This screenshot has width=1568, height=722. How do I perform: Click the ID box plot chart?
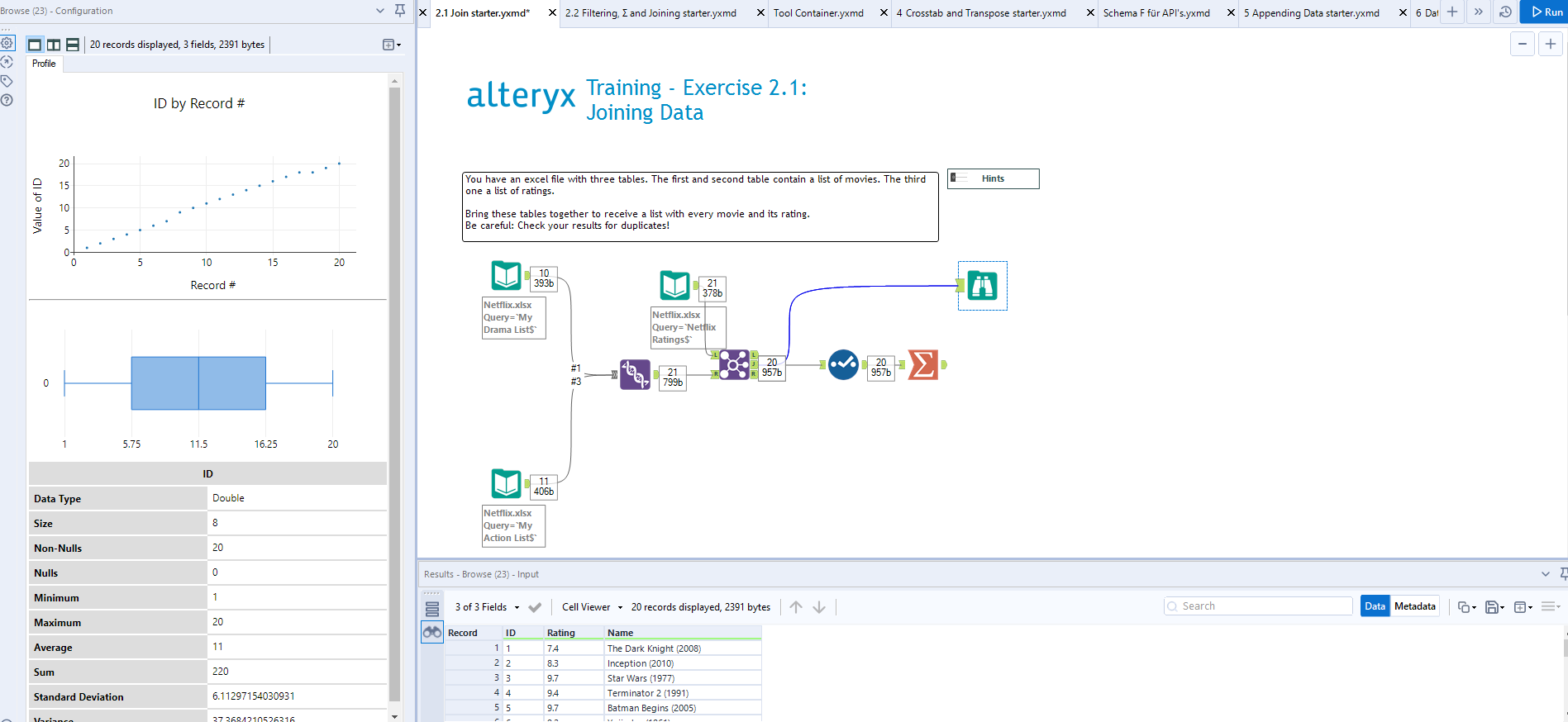click(198, 383)
